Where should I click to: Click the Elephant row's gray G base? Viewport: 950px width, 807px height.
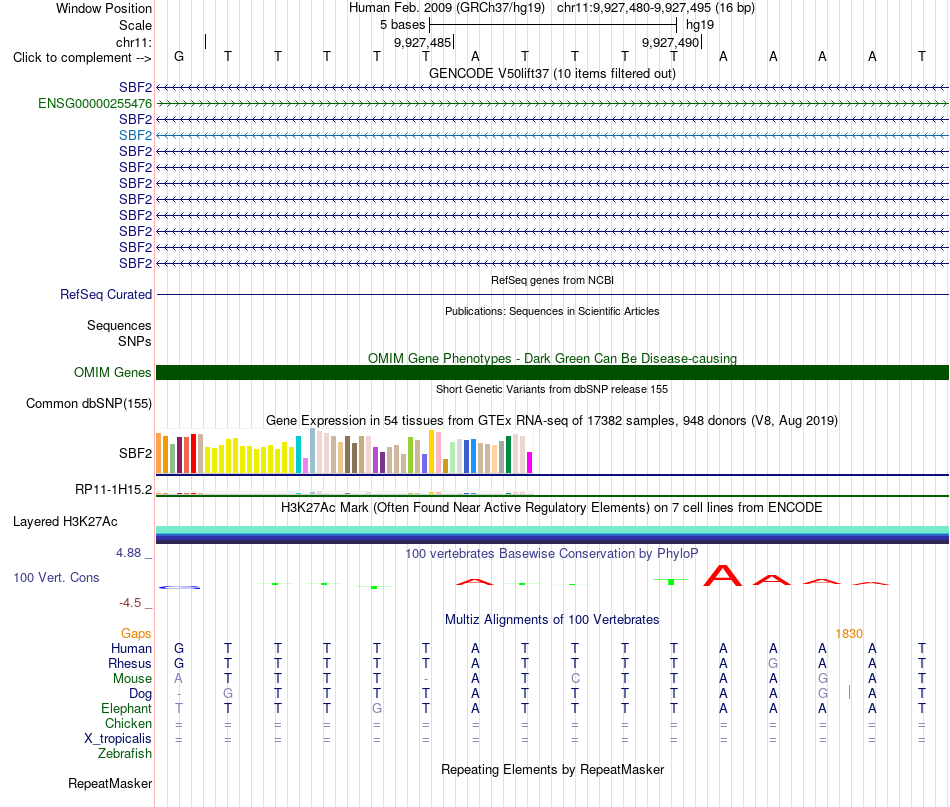(377, 709)
